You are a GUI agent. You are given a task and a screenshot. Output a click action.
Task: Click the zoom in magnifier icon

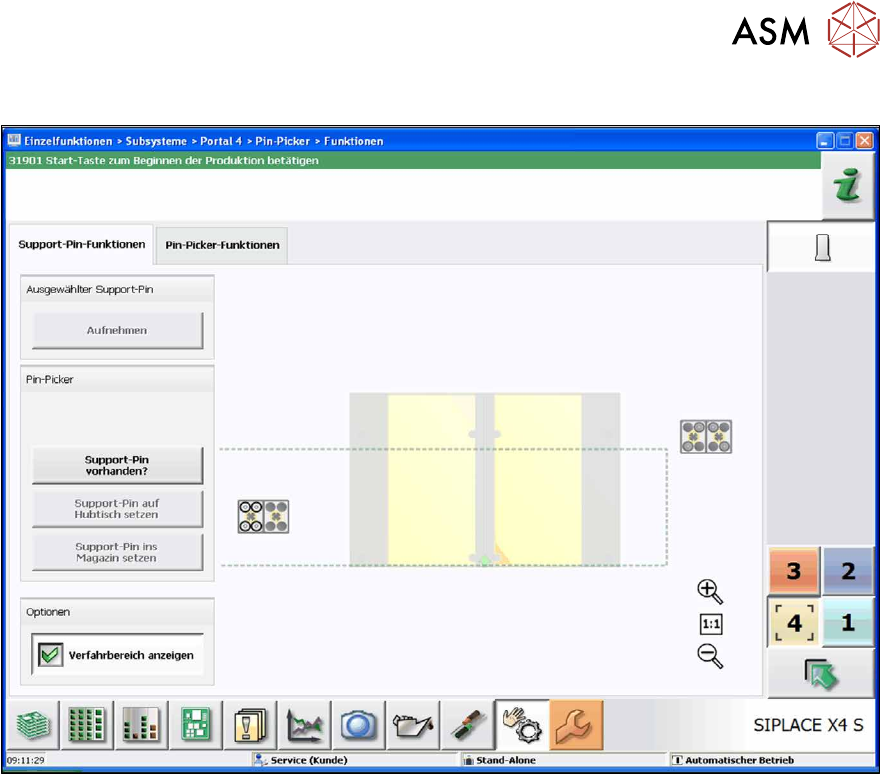coord(710,591)
